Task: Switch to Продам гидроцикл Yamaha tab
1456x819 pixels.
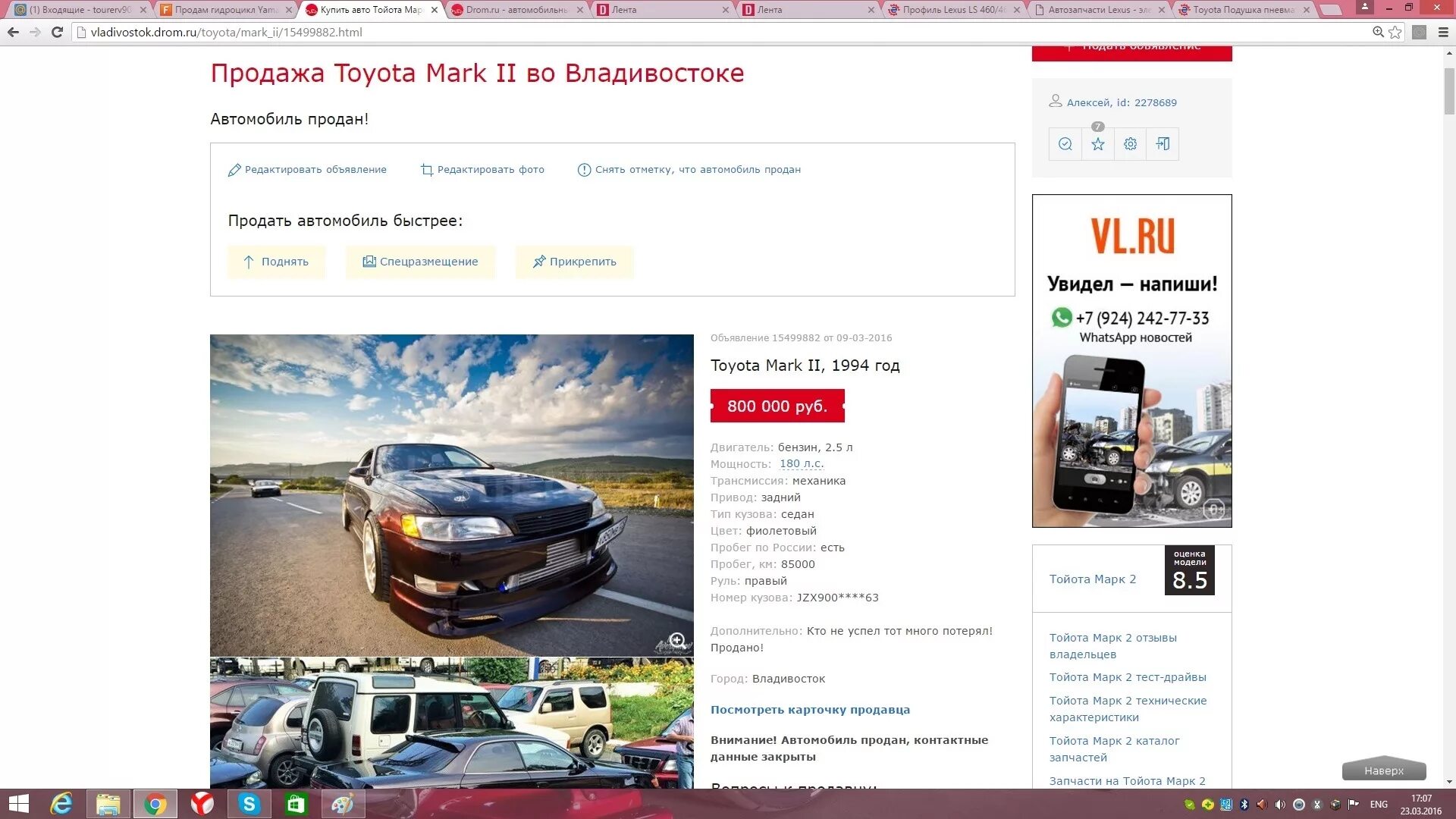Action: pos(224,10)
